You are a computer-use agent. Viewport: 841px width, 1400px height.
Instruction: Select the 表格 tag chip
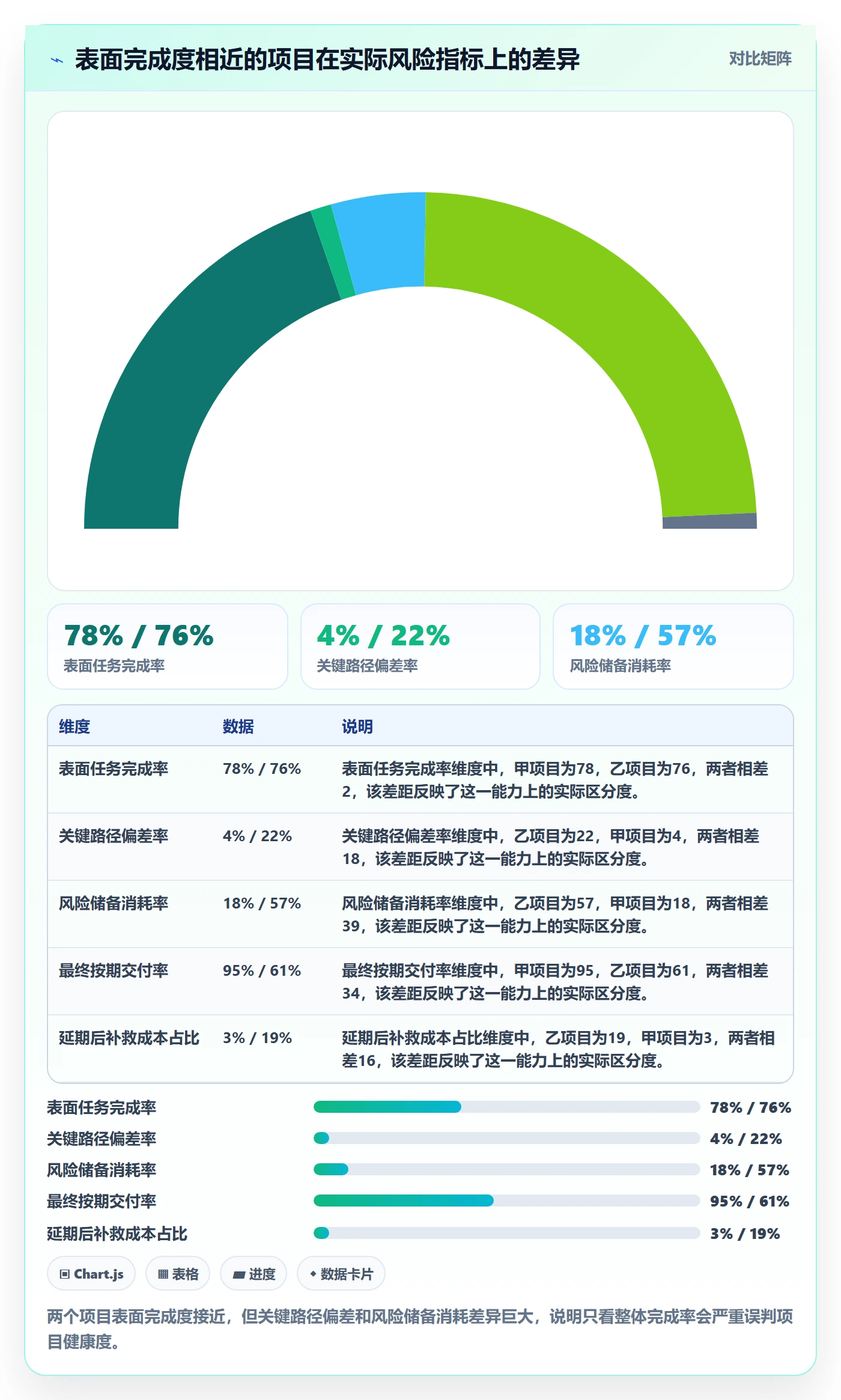pyautogui.click(x=178, y=1274)
